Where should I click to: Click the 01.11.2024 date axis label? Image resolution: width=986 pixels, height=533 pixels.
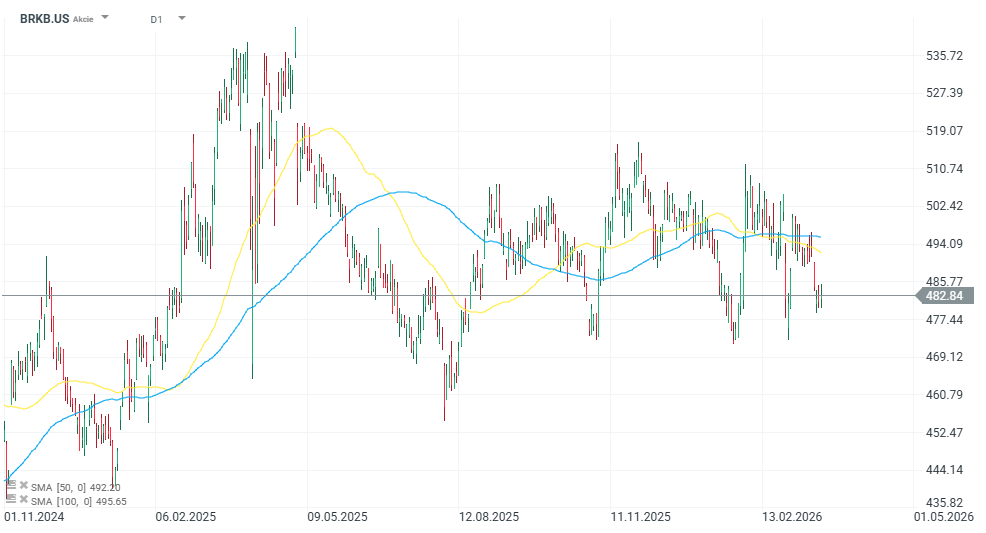tap(34, 517)
